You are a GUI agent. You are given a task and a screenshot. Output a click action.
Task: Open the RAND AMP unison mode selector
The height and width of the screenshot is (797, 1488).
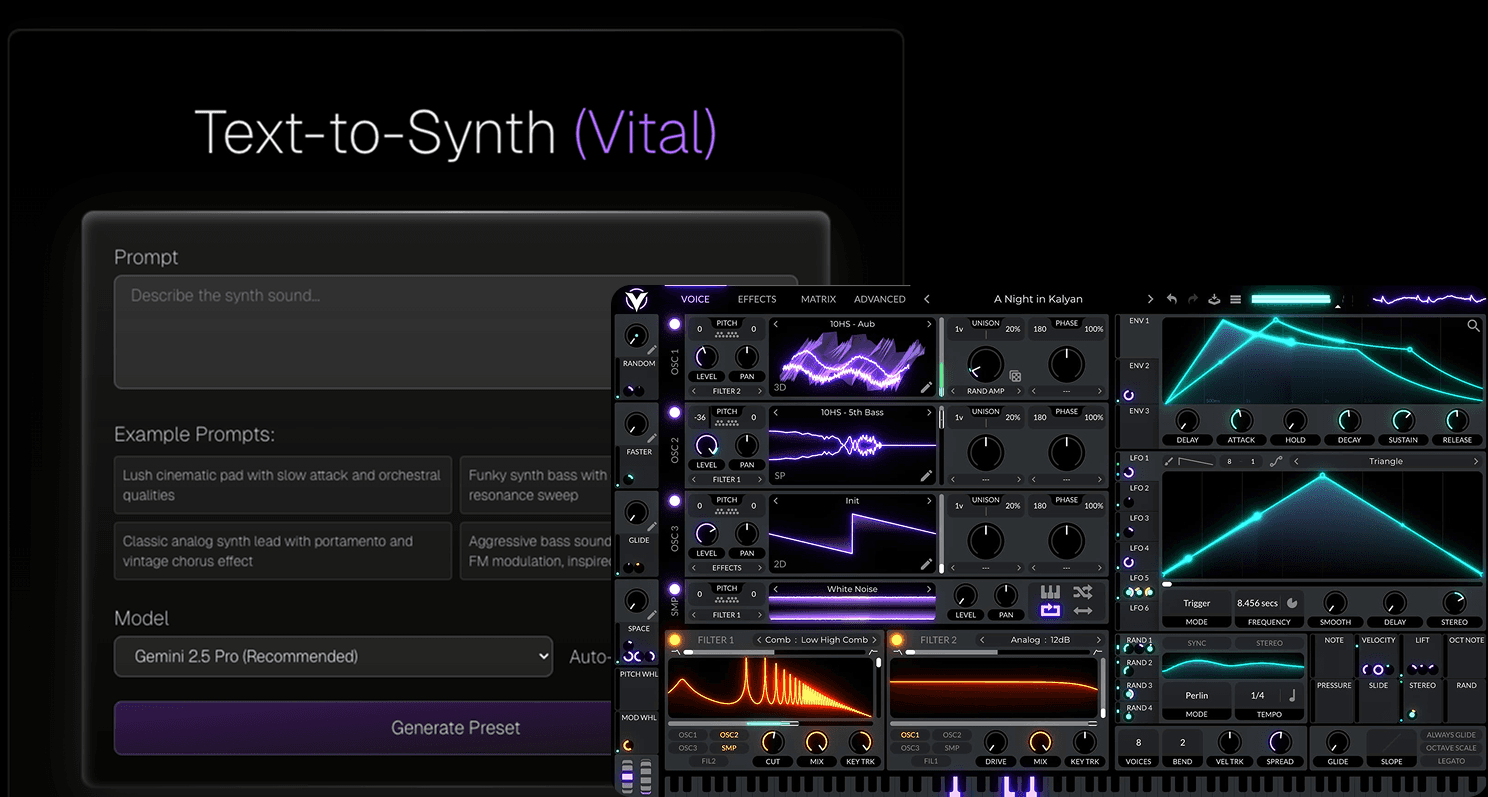[x=985, y=391]
